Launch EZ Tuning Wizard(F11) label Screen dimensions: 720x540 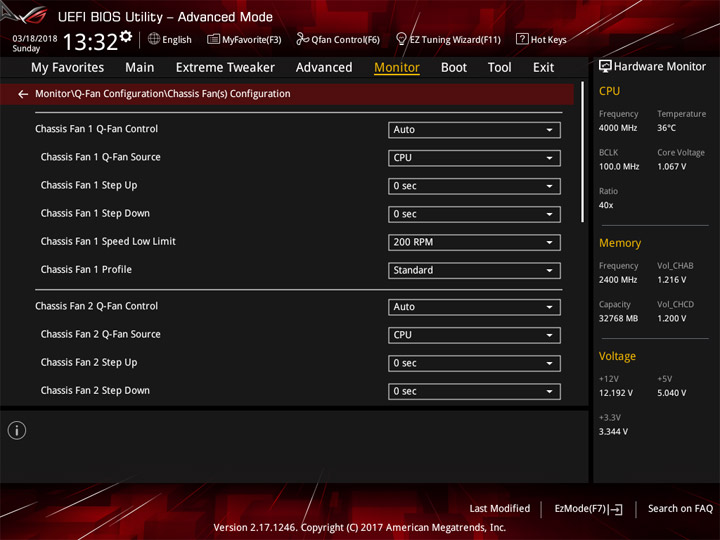(455, 40)
